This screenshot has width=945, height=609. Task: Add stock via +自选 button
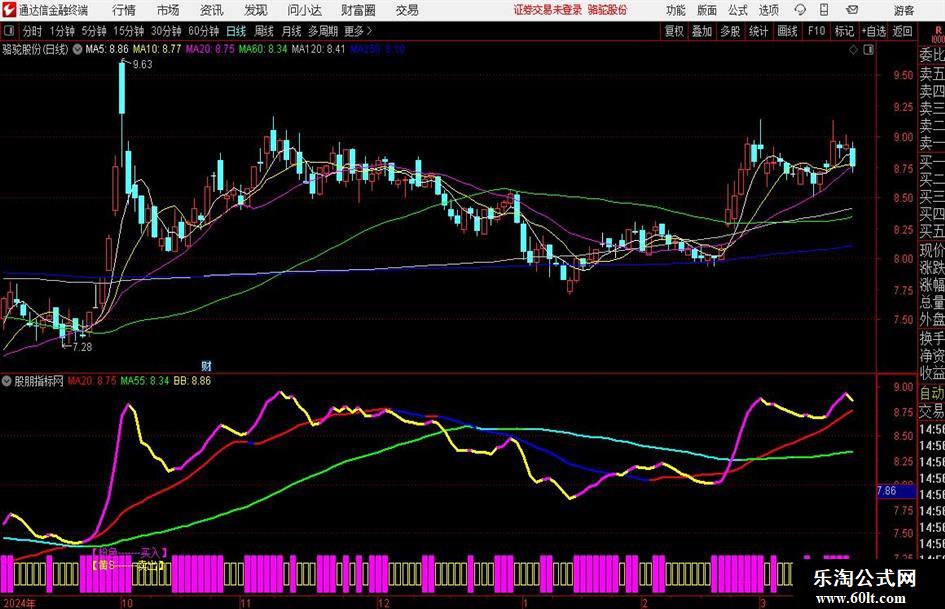point(873,31)
